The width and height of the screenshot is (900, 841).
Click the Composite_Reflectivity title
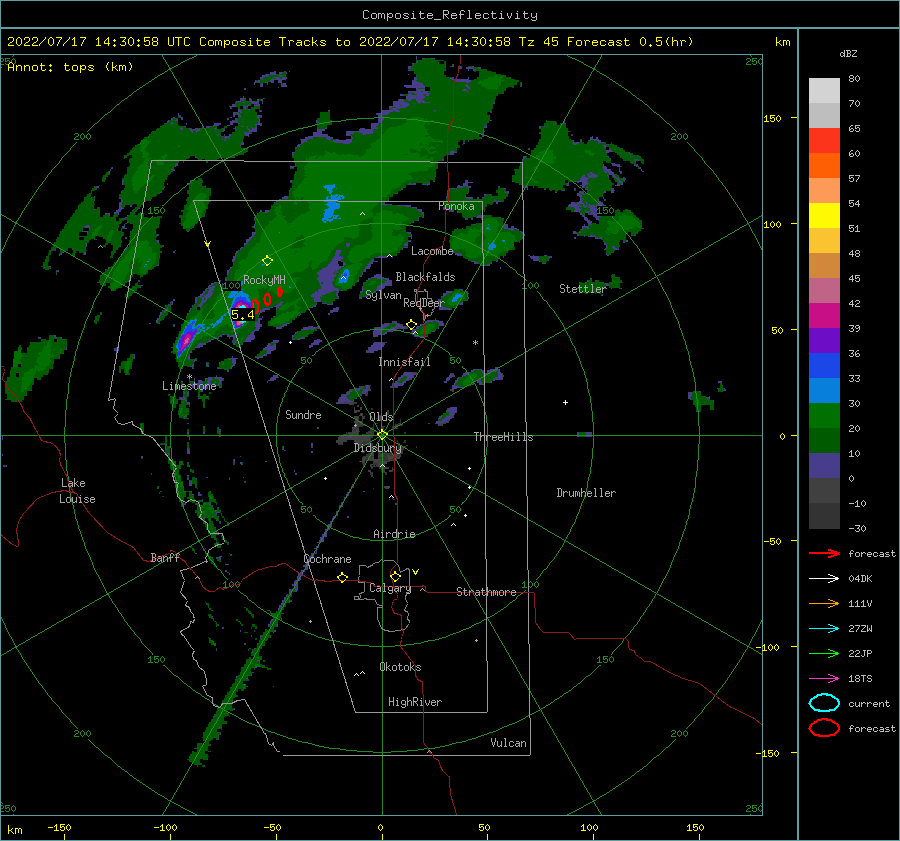pos(449,15)
